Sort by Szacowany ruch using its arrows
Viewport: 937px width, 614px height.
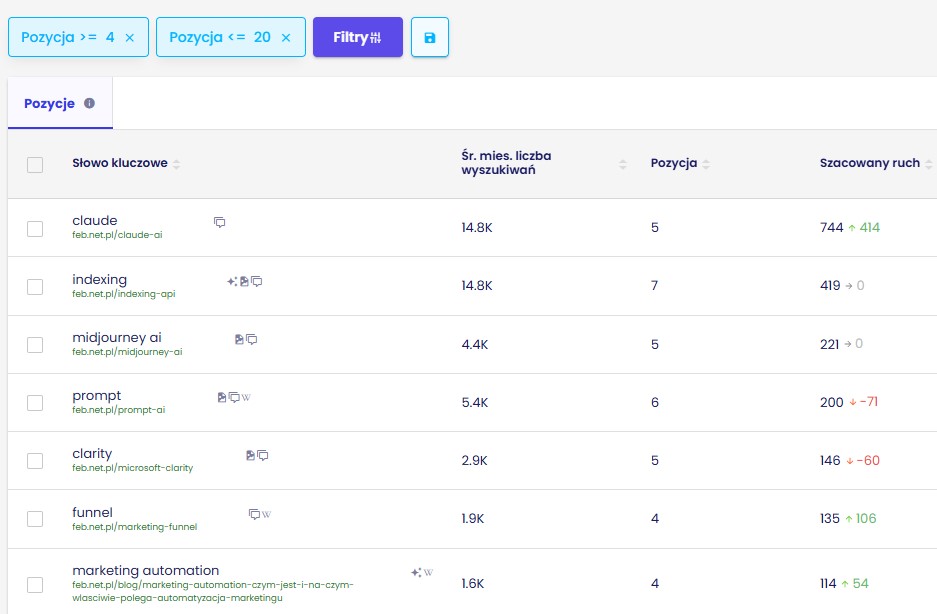coord(928,164)
